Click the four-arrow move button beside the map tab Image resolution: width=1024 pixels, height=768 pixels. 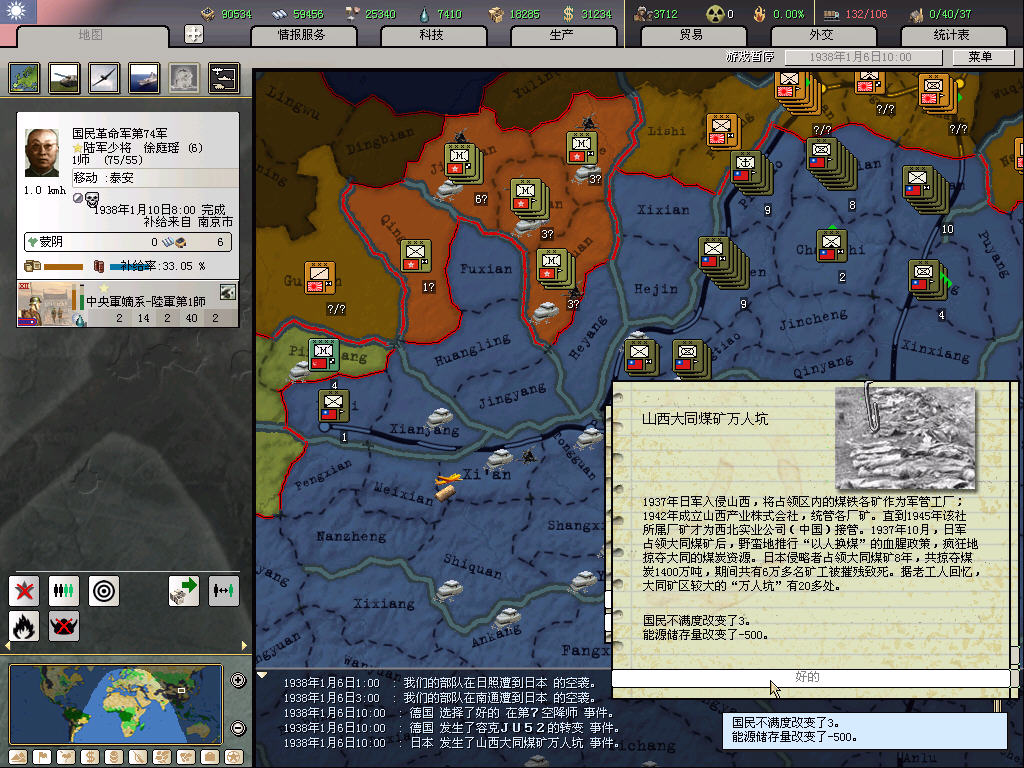[194, 34]
